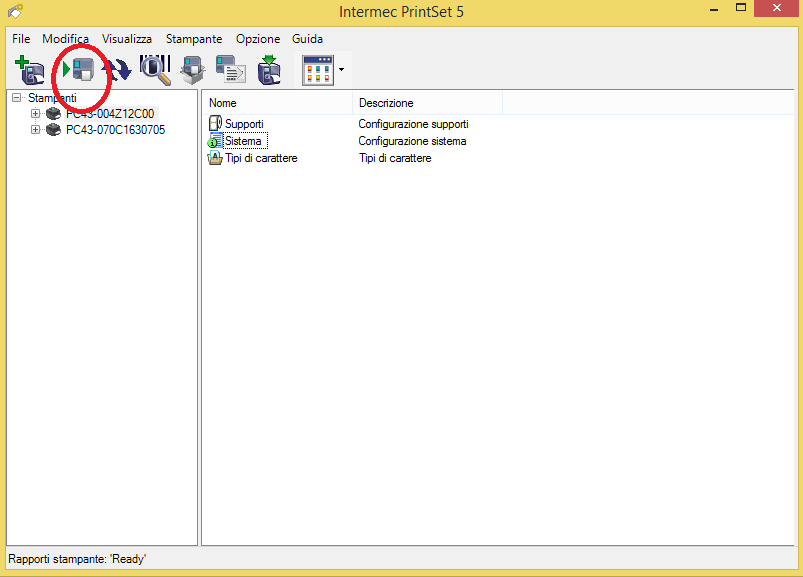
Task: Close the Intermec PrintSet 5 window
Action: coord(776,8)
